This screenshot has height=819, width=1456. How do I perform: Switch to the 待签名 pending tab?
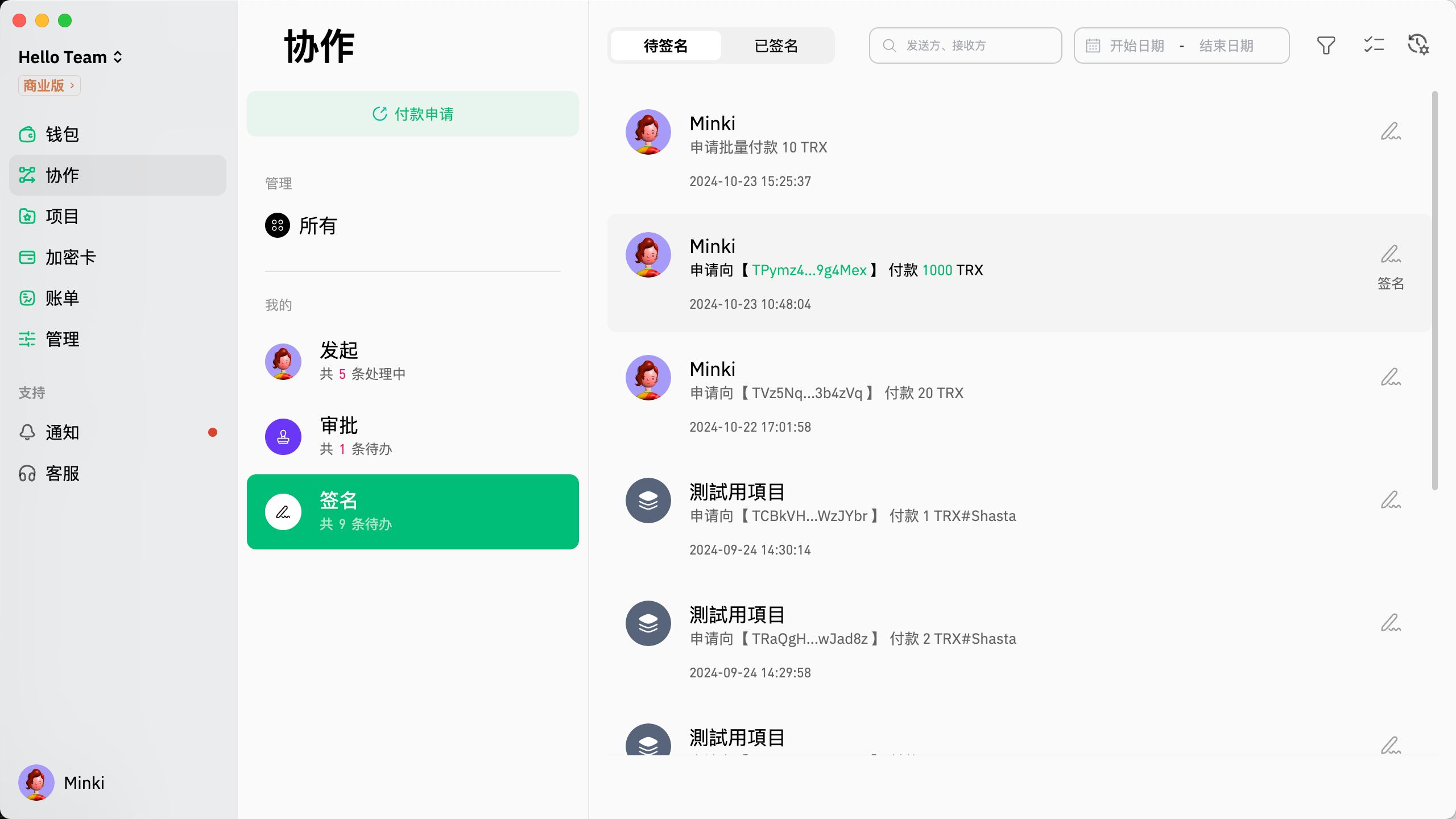665,46
